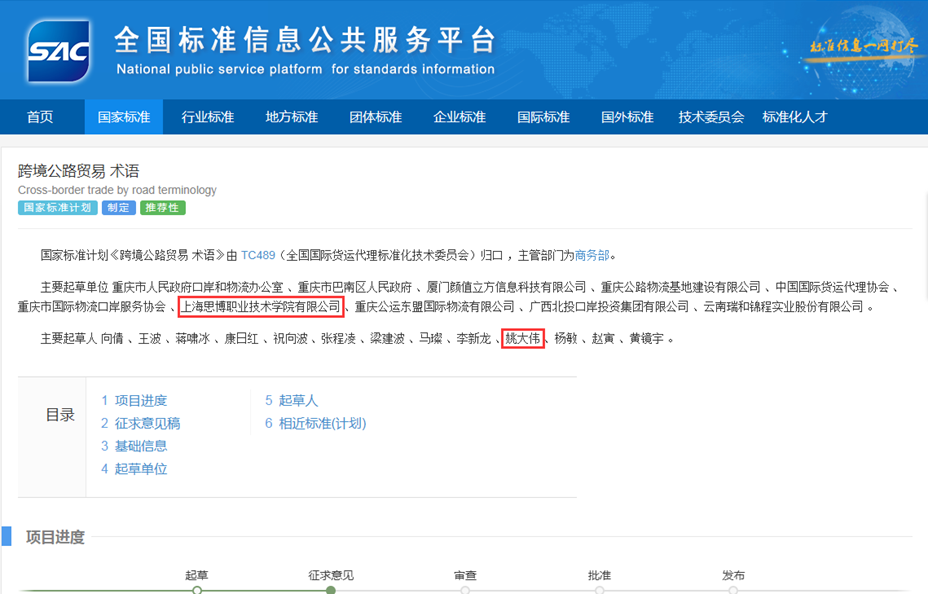Open the 国外标准 tab
Viewport: 928px width, 594px height.
pyautogui.click(x=627, y=117)
